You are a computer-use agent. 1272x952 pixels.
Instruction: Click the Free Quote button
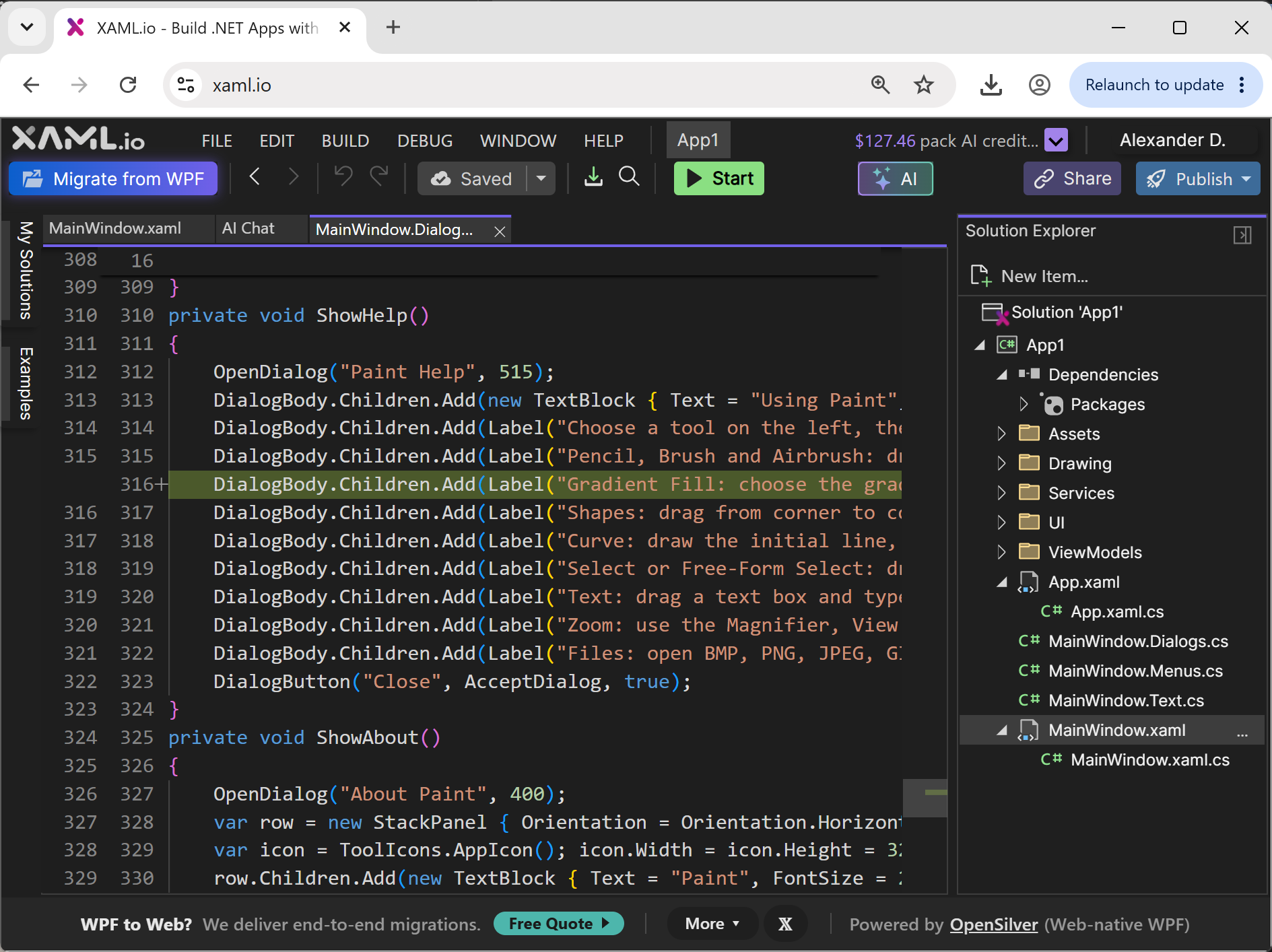(558, 924)
